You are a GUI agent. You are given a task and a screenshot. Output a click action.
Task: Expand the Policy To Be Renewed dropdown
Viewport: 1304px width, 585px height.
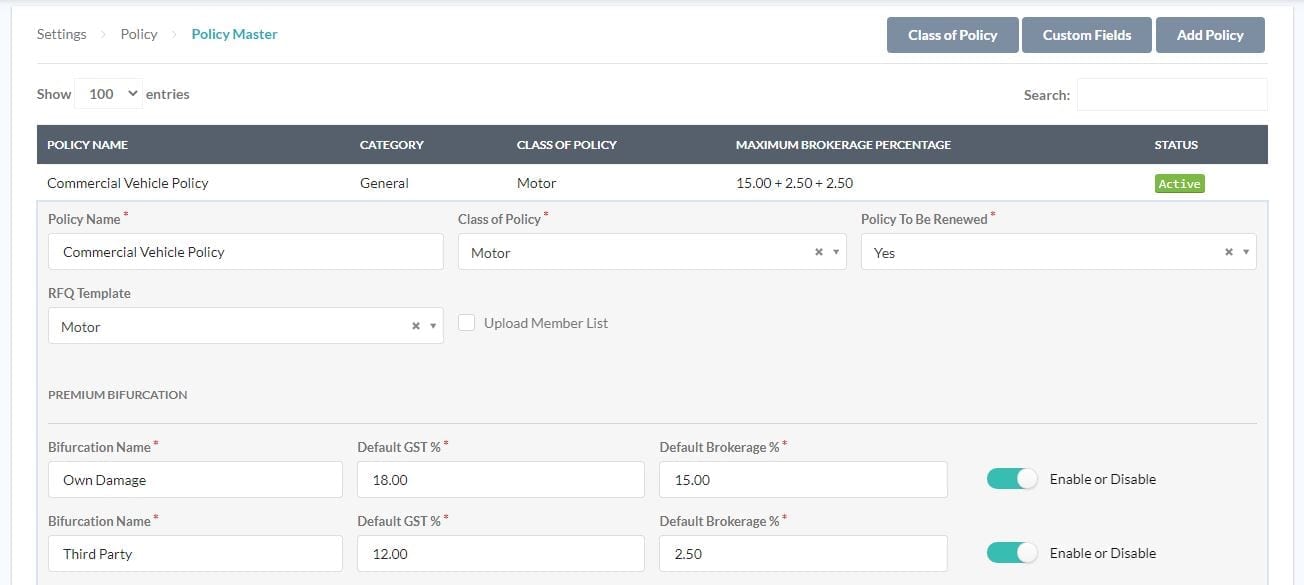[1245, 252]
